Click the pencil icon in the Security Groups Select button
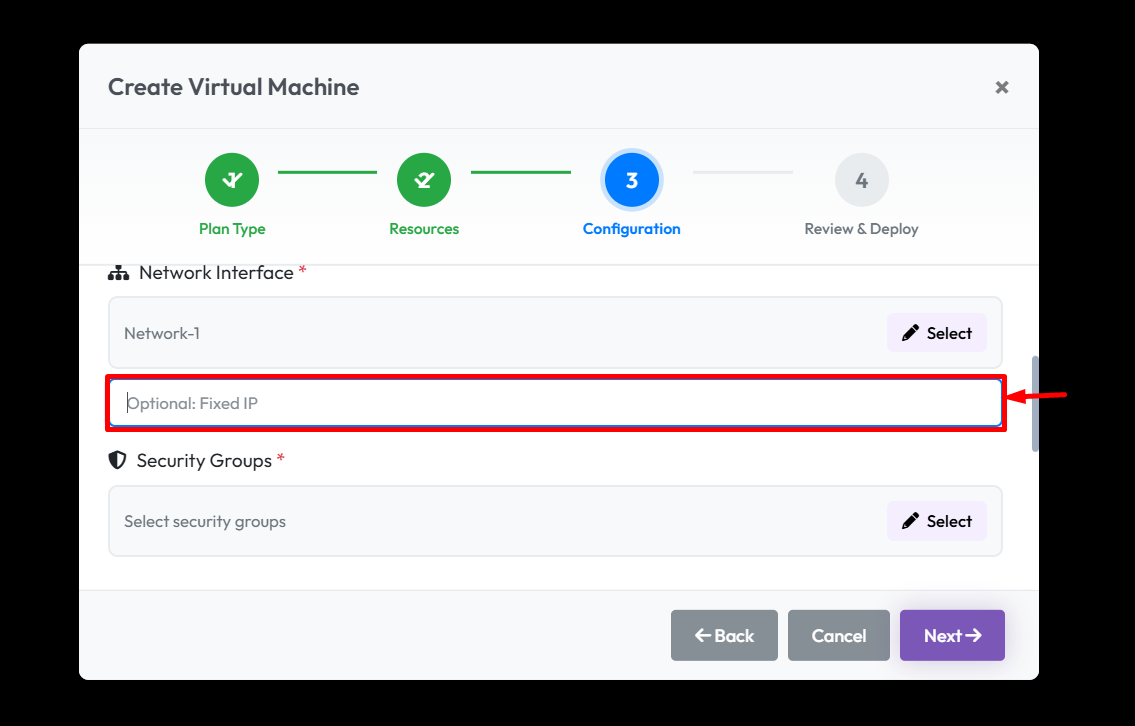Viewport: 1135px width, 726px height. point(910,521)
